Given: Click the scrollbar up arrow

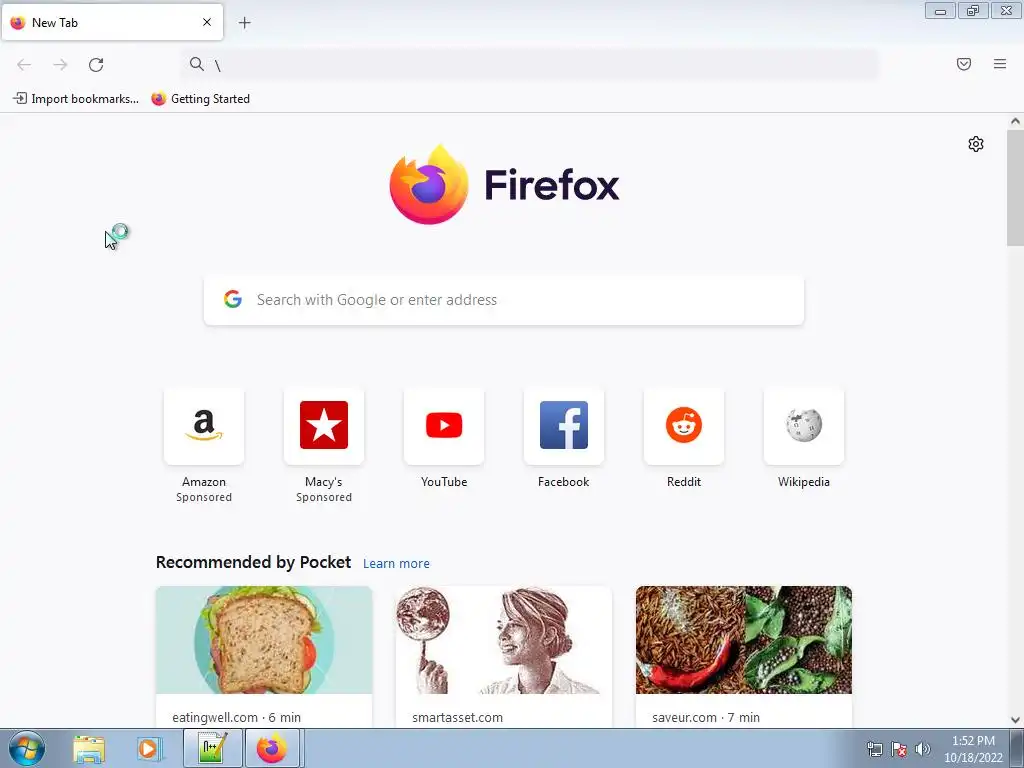Looking at the screenshot, I should coord(1015,121).
